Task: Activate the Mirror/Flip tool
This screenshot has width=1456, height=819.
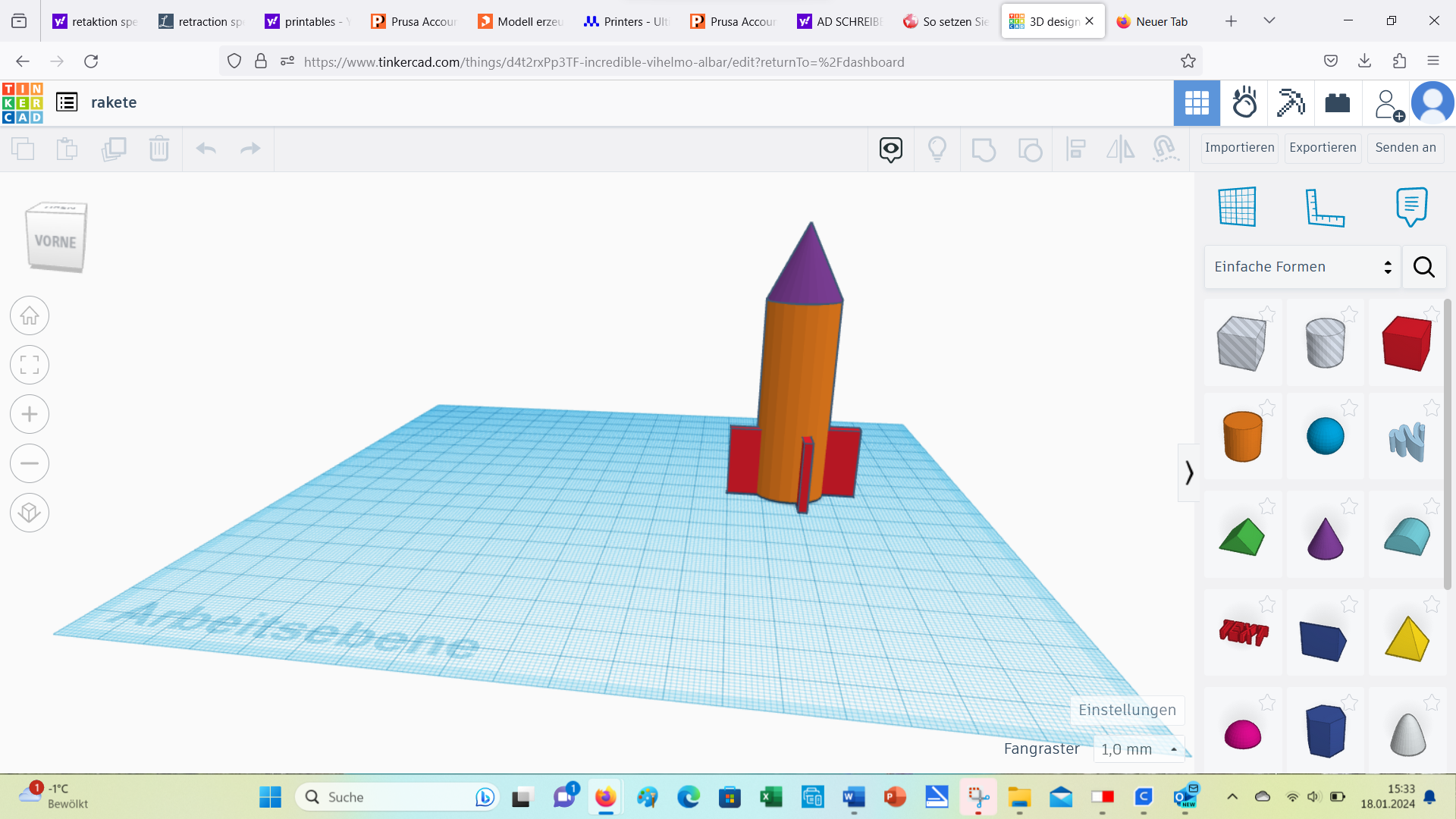Action: (x=1121, y=149)
